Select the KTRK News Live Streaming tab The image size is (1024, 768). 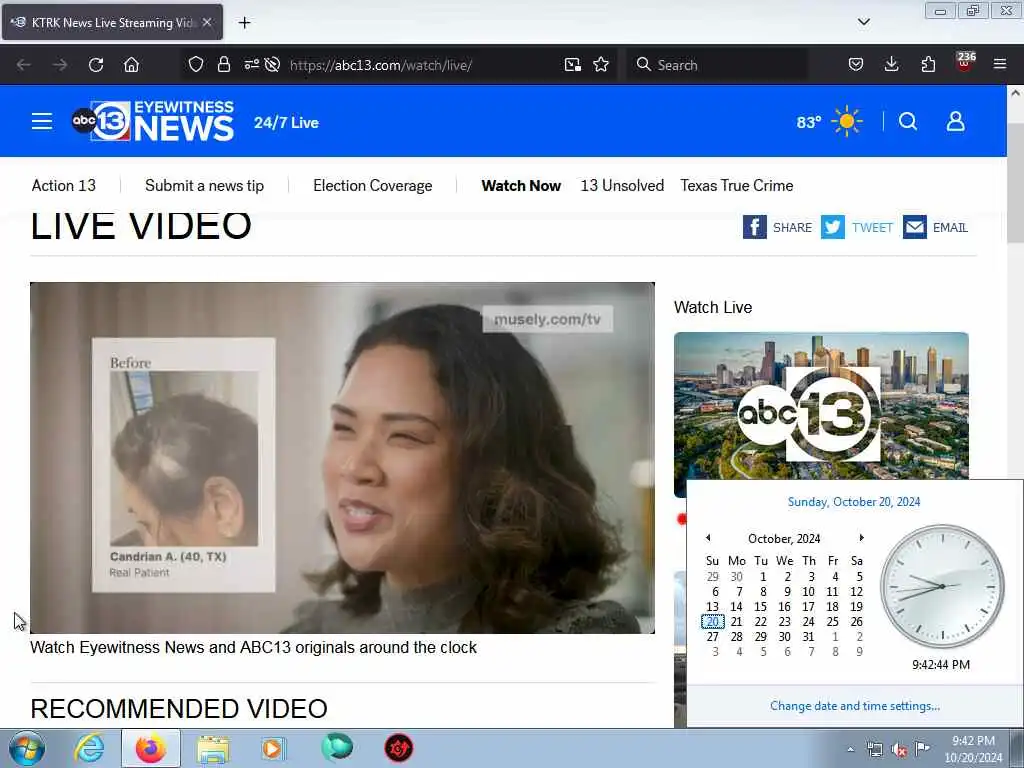tap(112, 22)
